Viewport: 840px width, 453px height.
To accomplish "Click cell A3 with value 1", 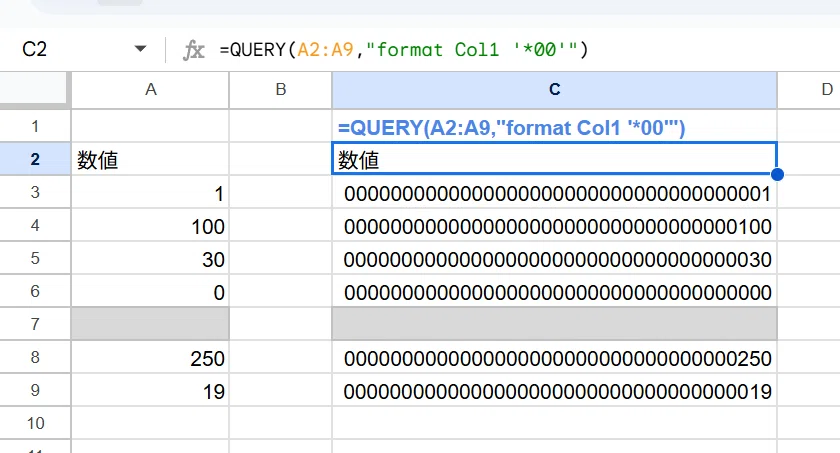I will 151,192.
